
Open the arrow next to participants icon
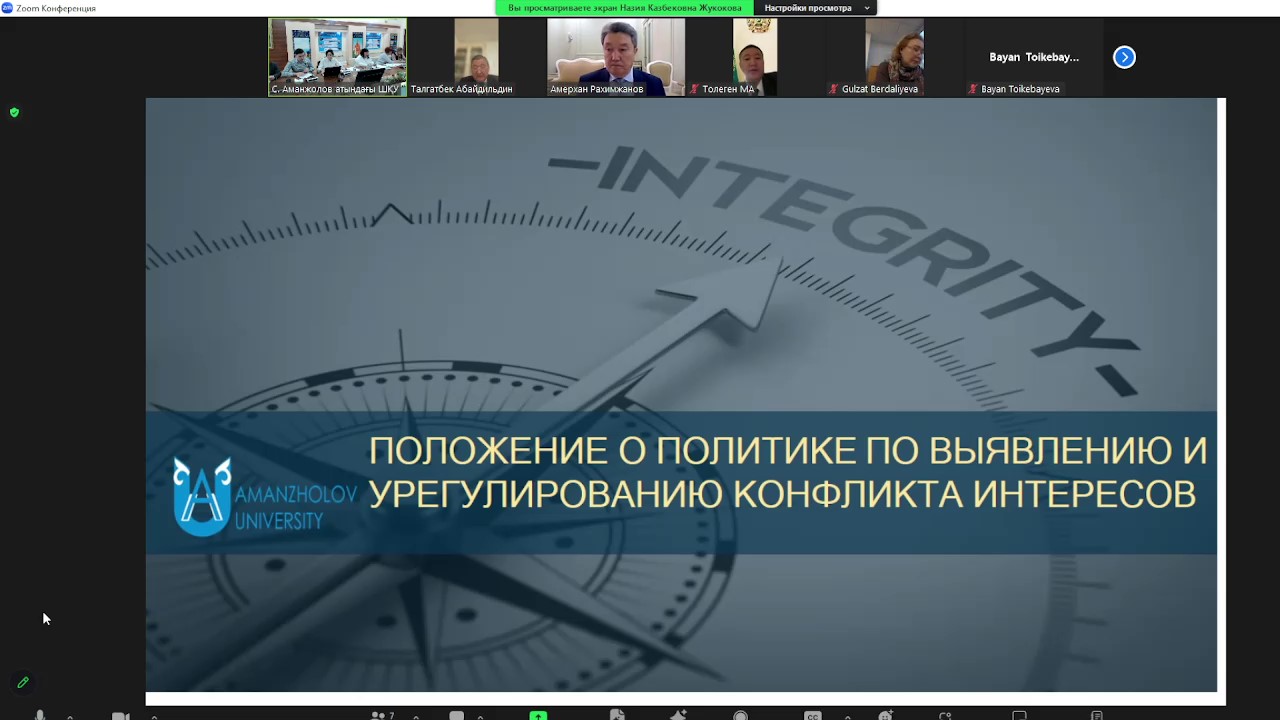[x=416, y=716]
